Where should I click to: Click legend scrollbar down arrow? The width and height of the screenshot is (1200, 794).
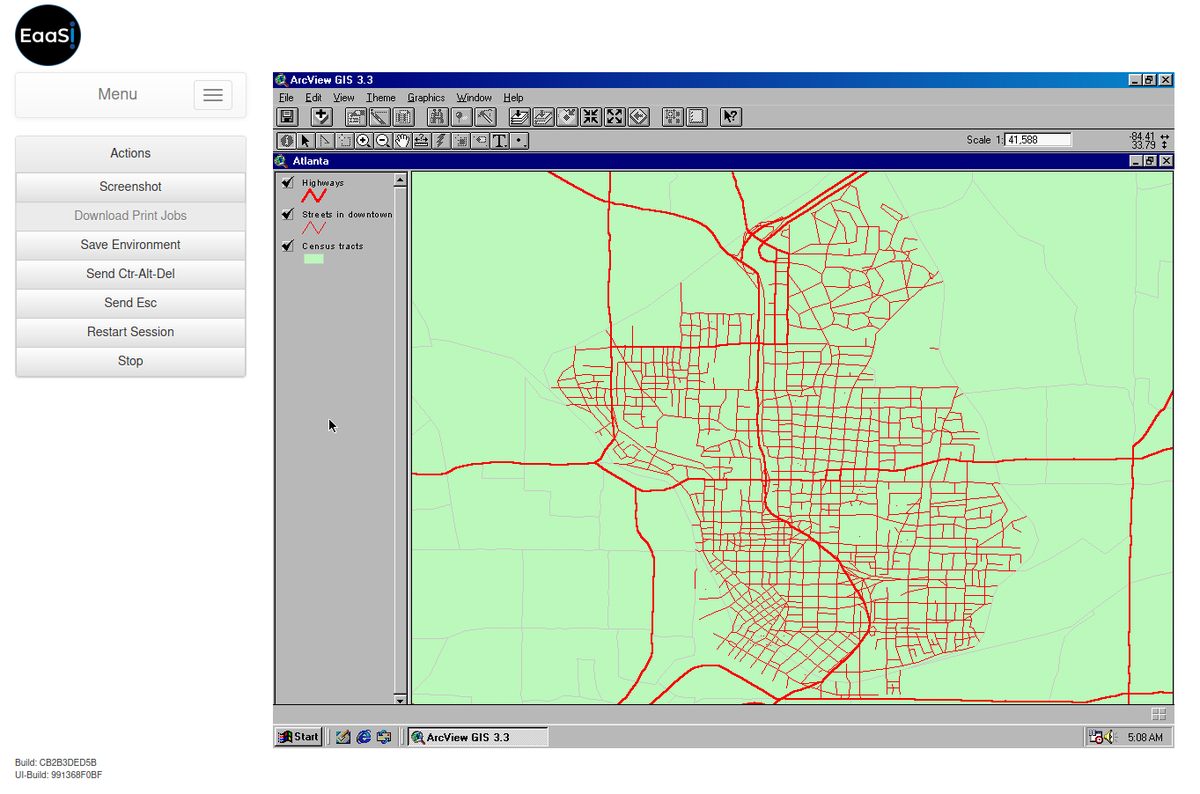coord(400,699)
